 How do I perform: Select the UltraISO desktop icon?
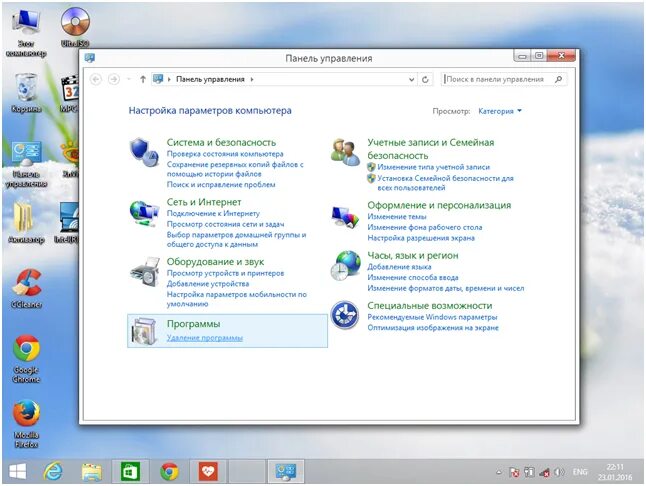tap(75, 27)
